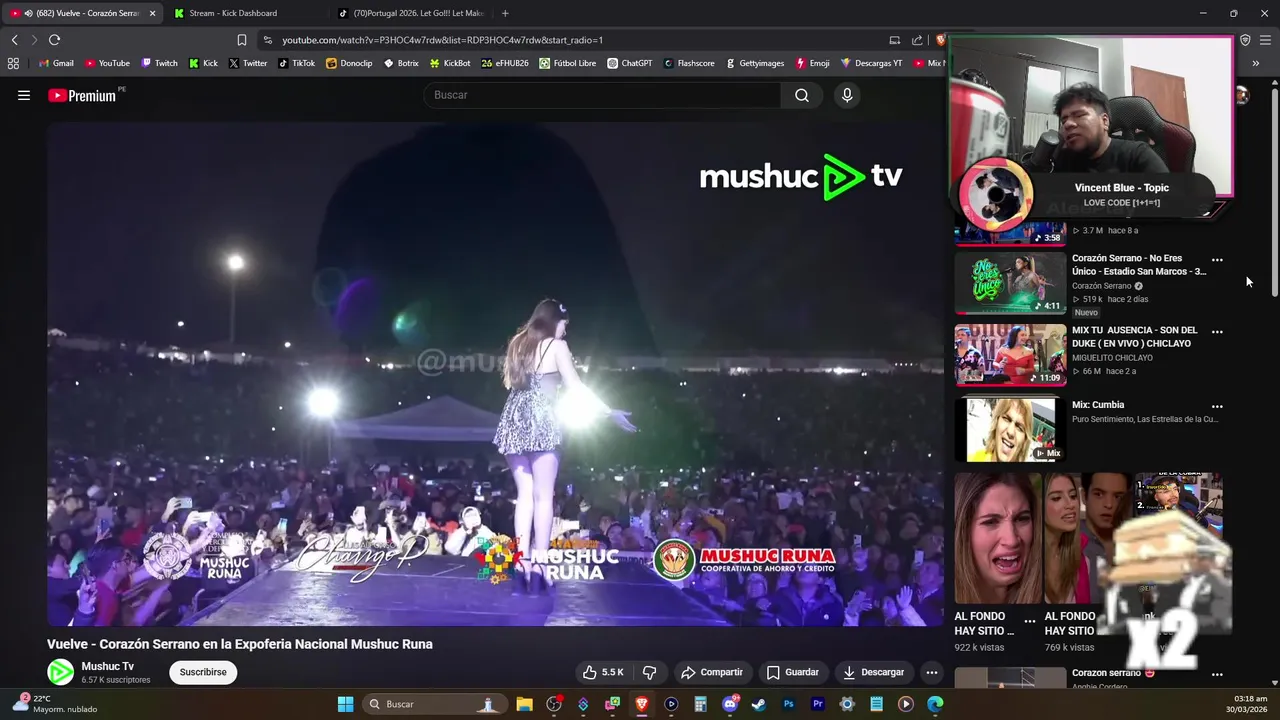
Task: Dislike the video with thumbs down
Action: coord(649,672)
